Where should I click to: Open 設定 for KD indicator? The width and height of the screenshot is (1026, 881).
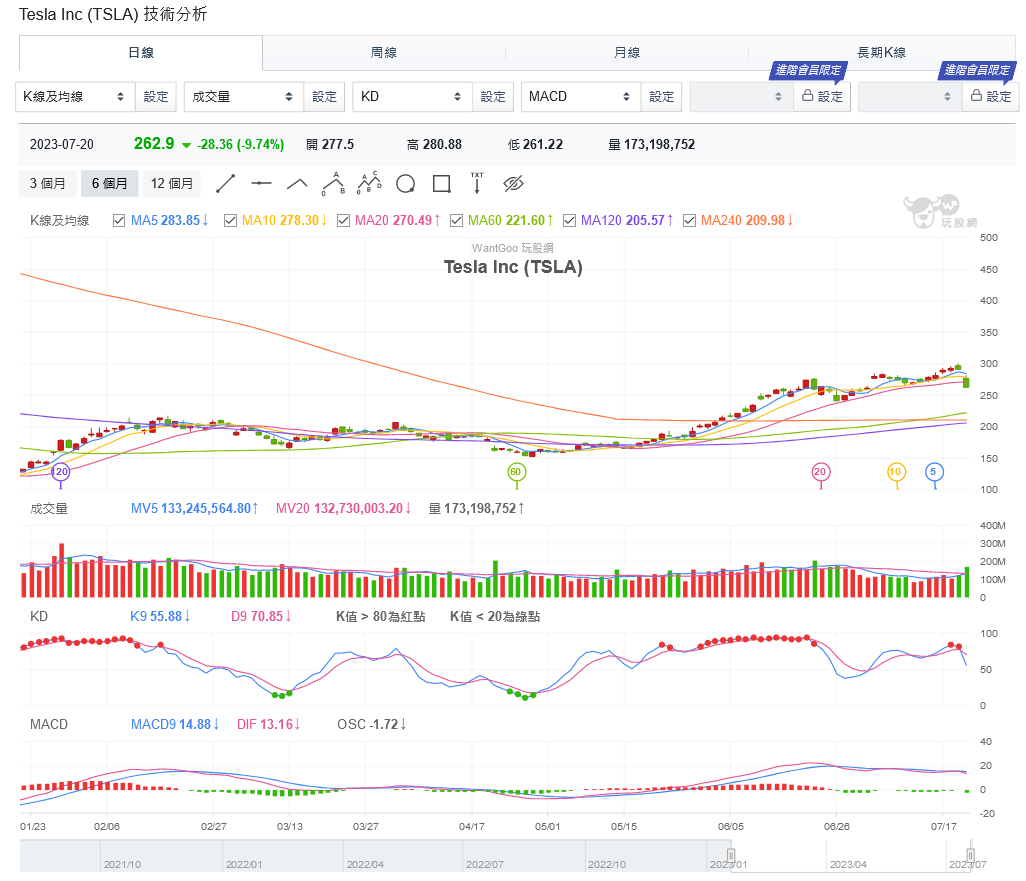point(493,97)
